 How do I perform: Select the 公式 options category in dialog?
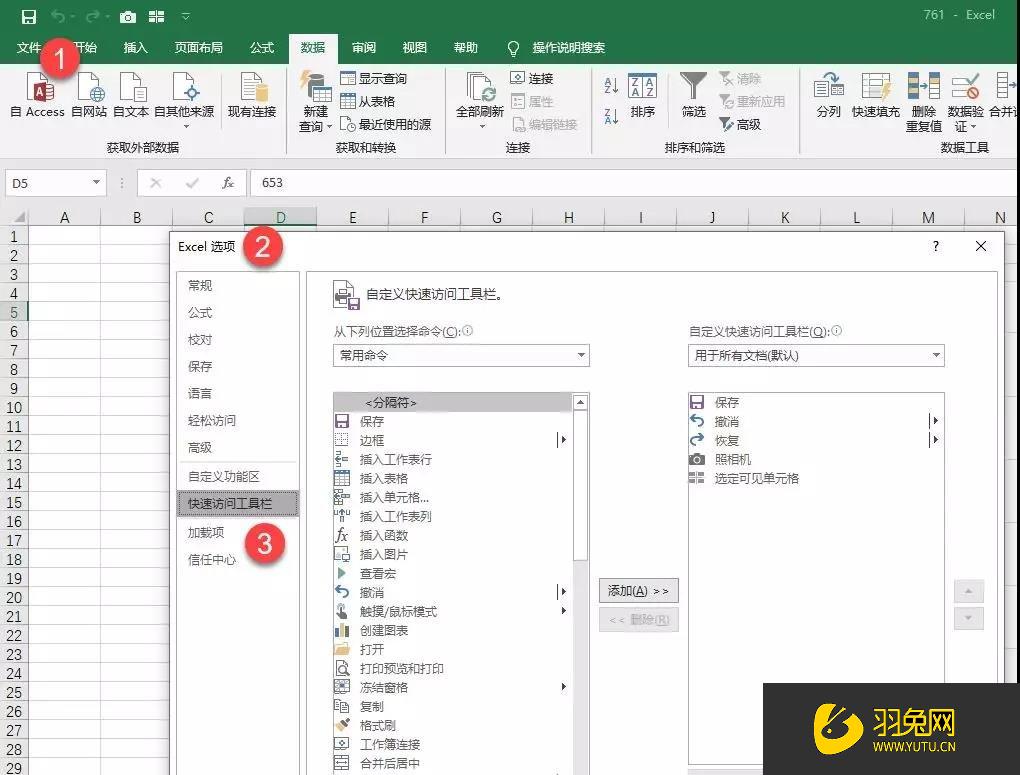coord(200,312)
